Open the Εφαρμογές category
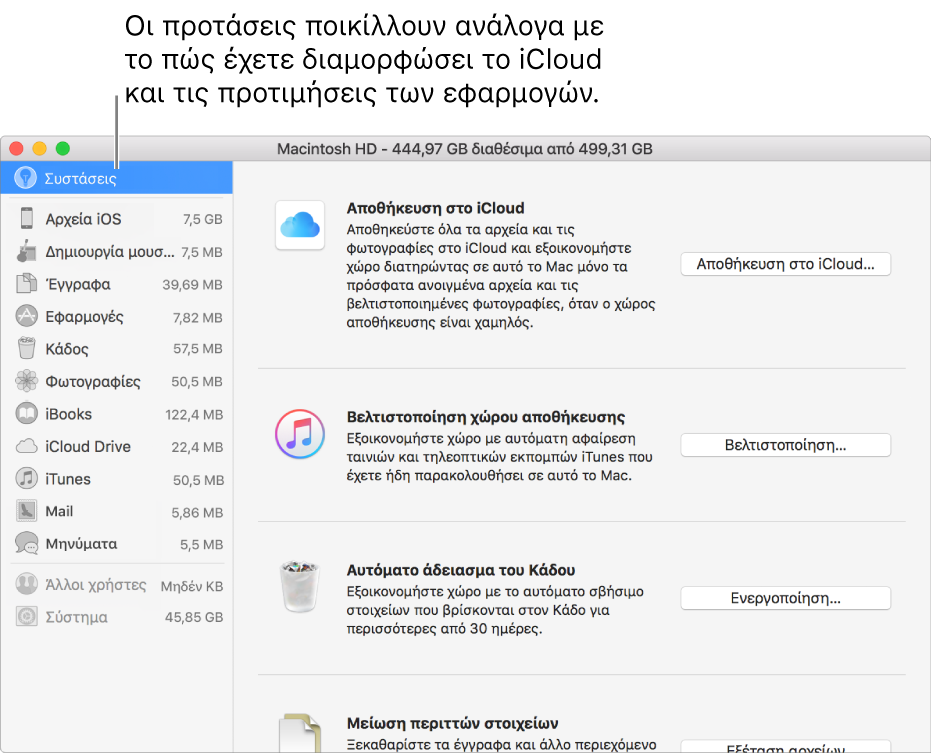Screen dimensions: 931x753 coord(116,317)
